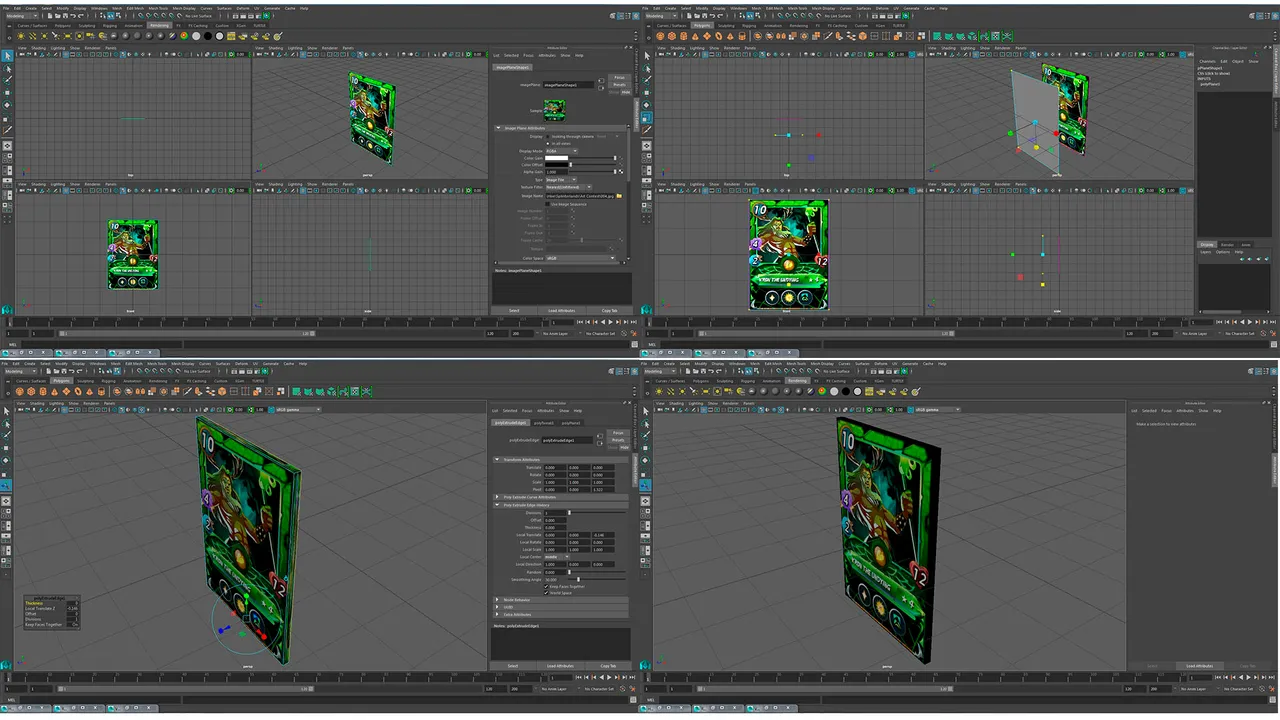The height and width of the screenshot is (720, 1280).
Task: Click the Smoothing Angle slider handle
Action: 578,579
